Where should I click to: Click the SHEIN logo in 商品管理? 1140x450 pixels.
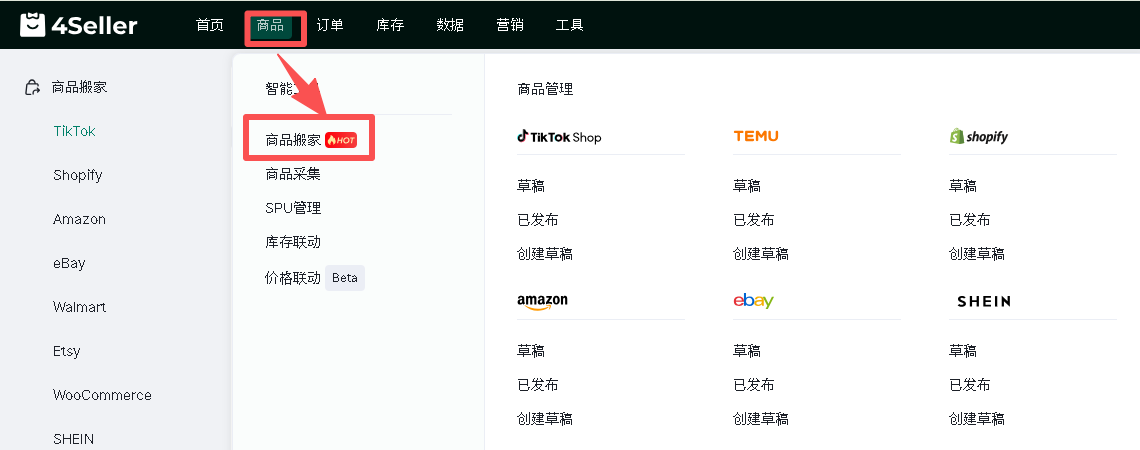click(x=984, y=301)
